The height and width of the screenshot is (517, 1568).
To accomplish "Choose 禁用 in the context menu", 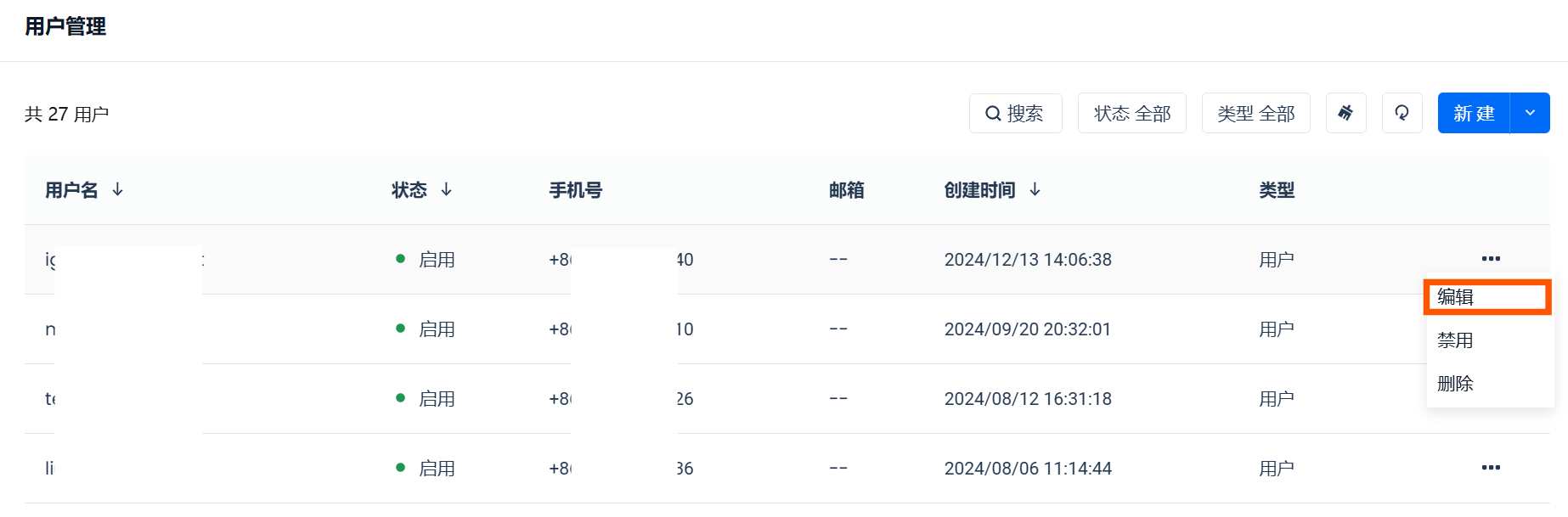I will click(1455, 340).
